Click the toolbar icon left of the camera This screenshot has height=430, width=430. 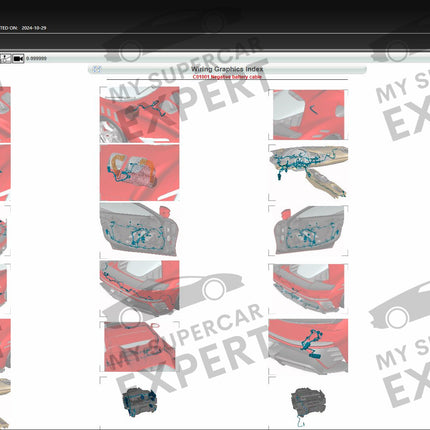click(6, 59)
